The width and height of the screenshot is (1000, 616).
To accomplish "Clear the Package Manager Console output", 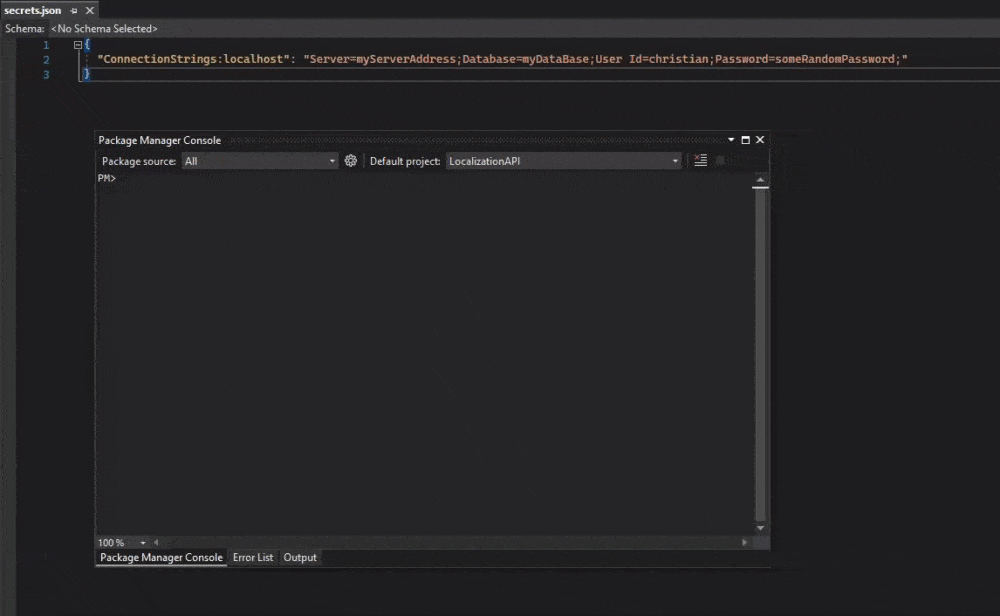I will tap(700, 160).
